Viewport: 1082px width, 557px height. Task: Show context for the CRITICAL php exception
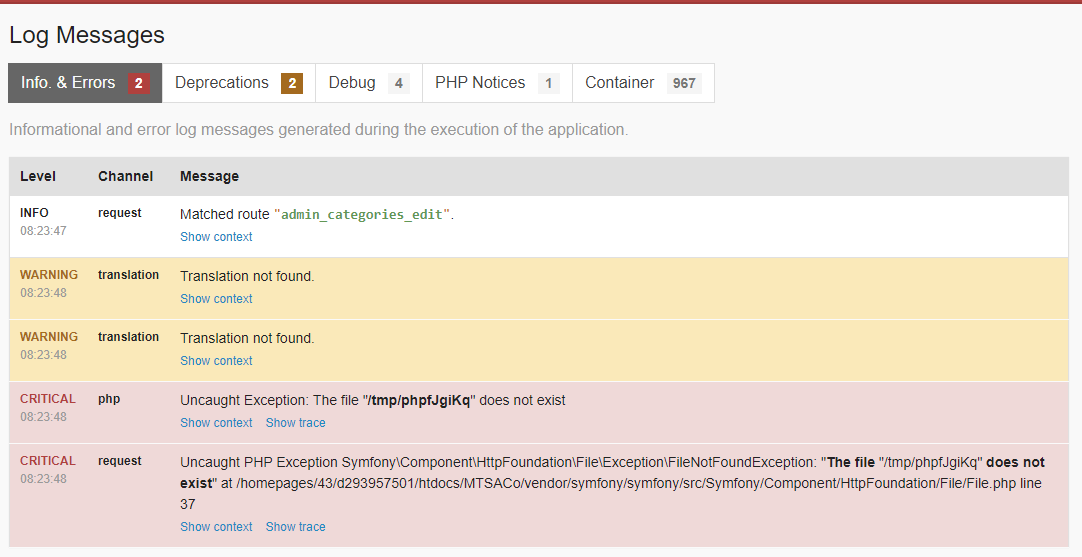pos(216,423)
